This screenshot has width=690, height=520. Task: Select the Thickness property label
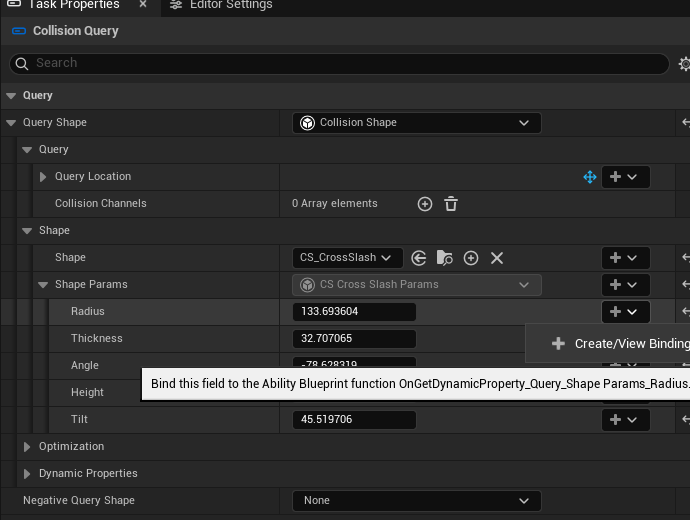97,338
